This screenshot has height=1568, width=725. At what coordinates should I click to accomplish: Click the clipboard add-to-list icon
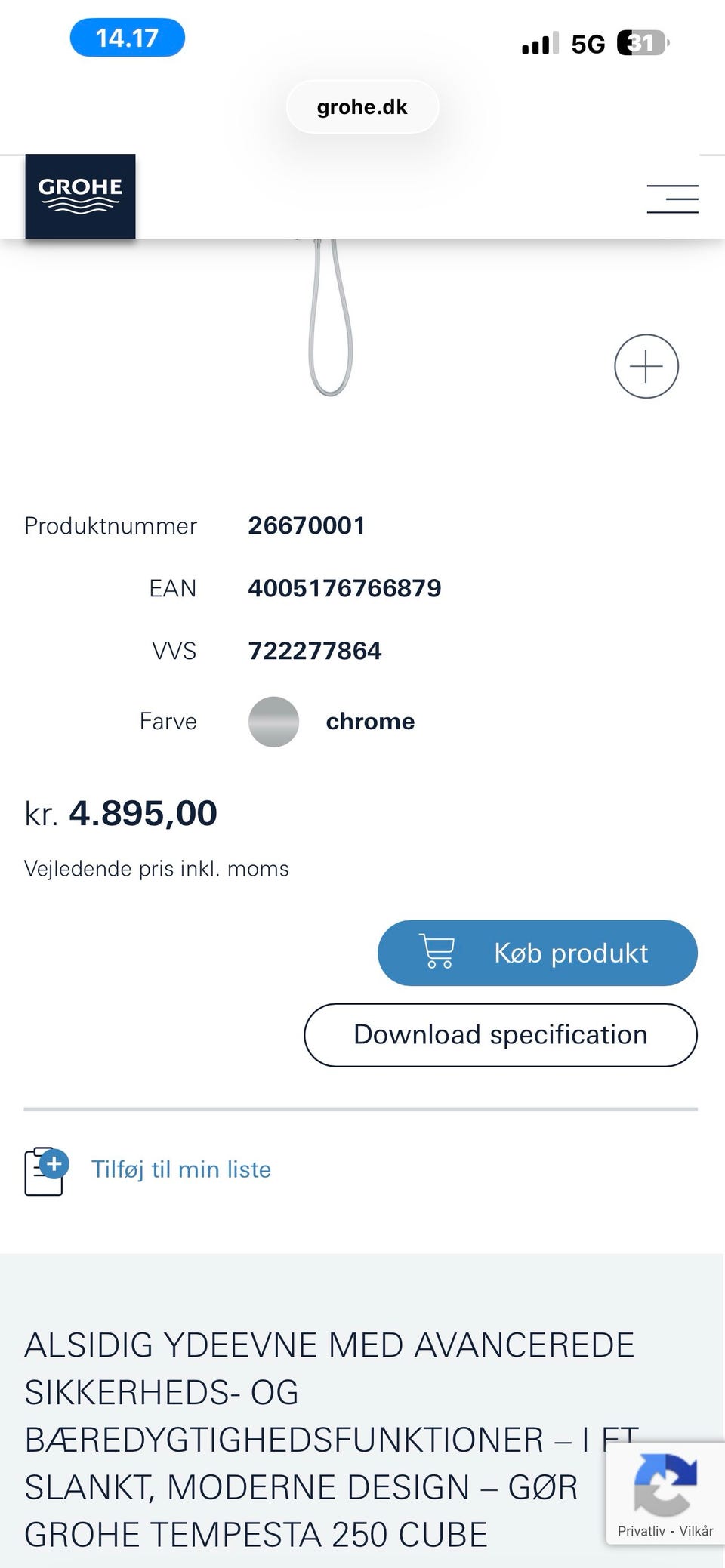pos(45,1171)
